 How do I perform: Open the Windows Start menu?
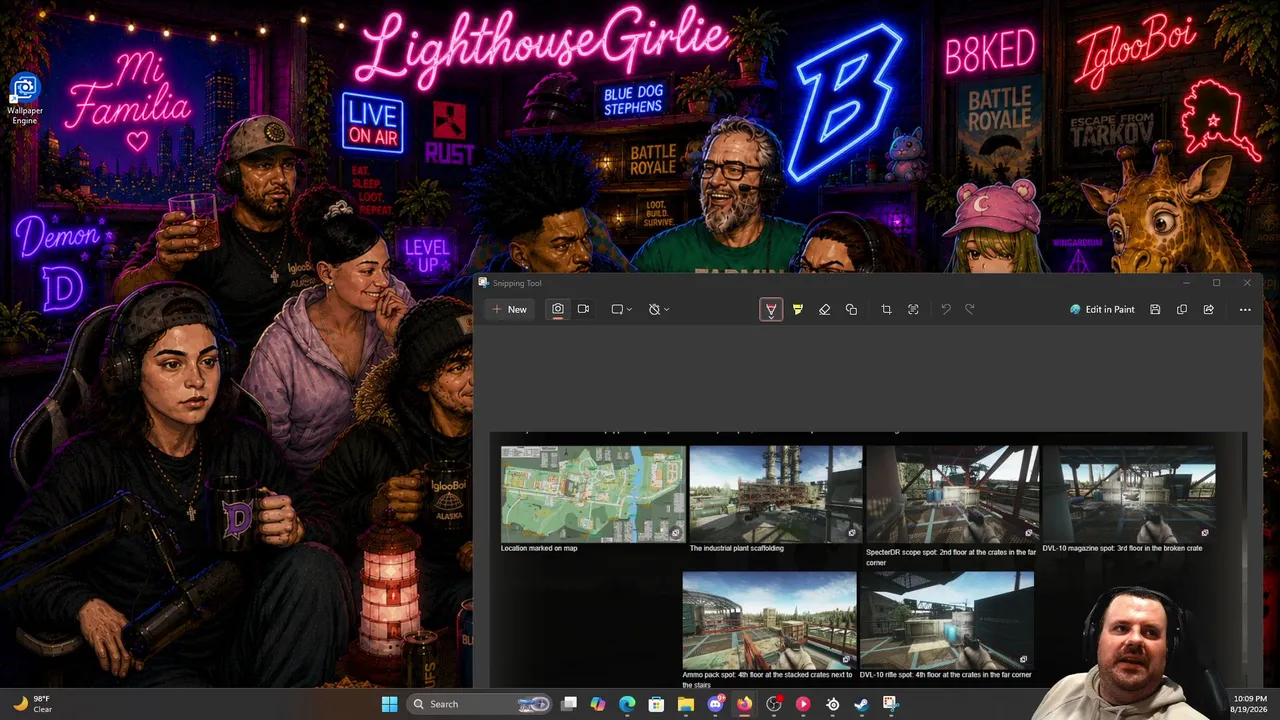click(390, 704)
